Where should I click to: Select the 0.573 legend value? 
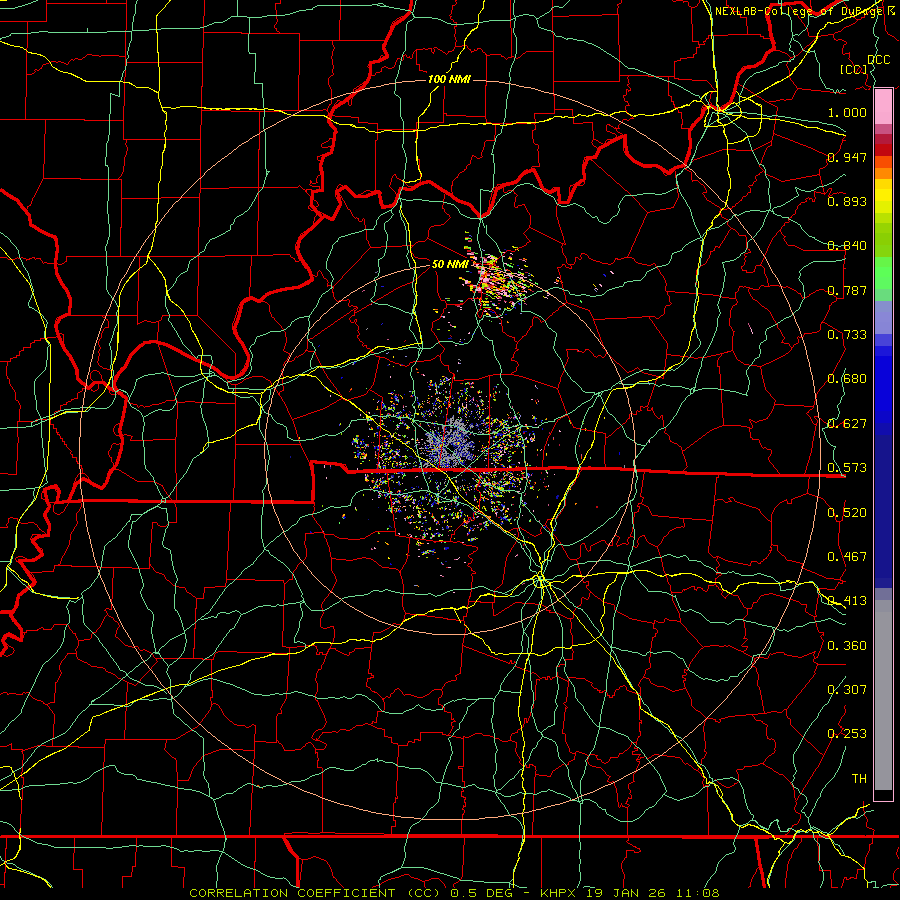coord(847,468)
